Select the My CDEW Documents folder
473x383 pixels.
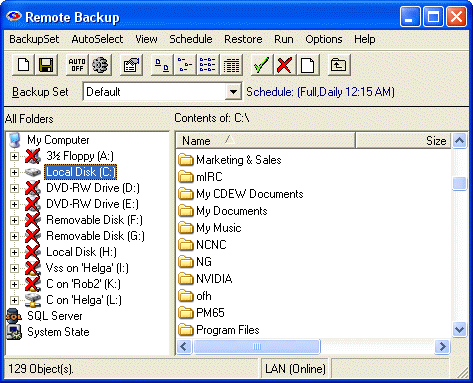click(241, 194)
